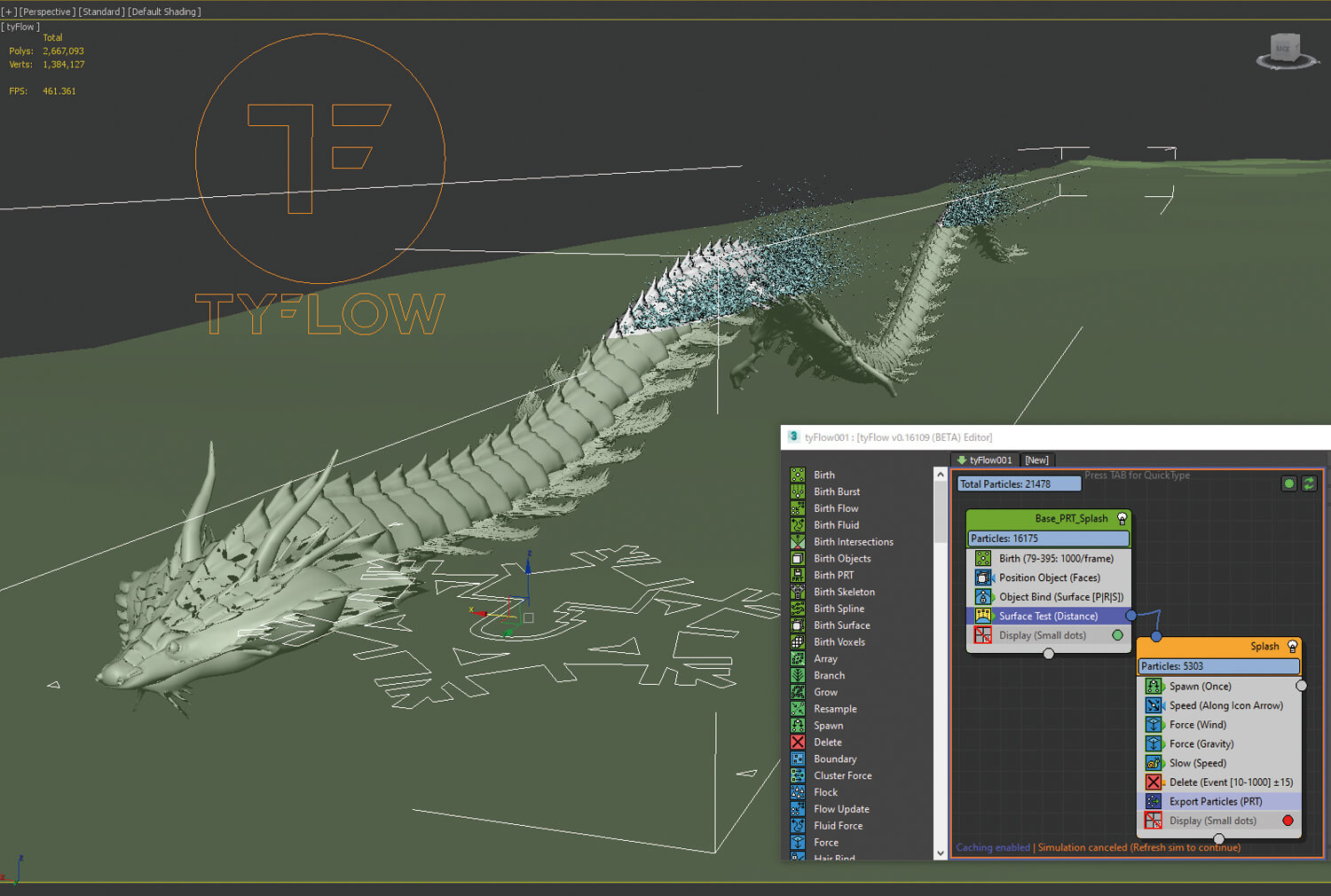The height and width of the screenshot is (896, 1331).
Task: Click the 'Total Particles: 21478' field
Action: [x=1020, y=483]
